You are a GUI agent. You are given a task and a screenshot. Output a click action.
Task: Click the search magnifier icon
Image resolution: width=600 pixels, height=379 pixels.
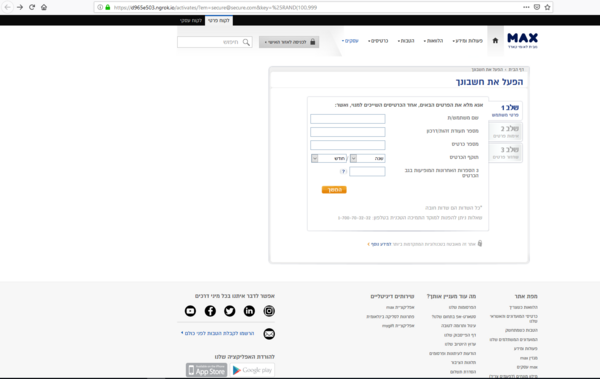click(246, 42)
